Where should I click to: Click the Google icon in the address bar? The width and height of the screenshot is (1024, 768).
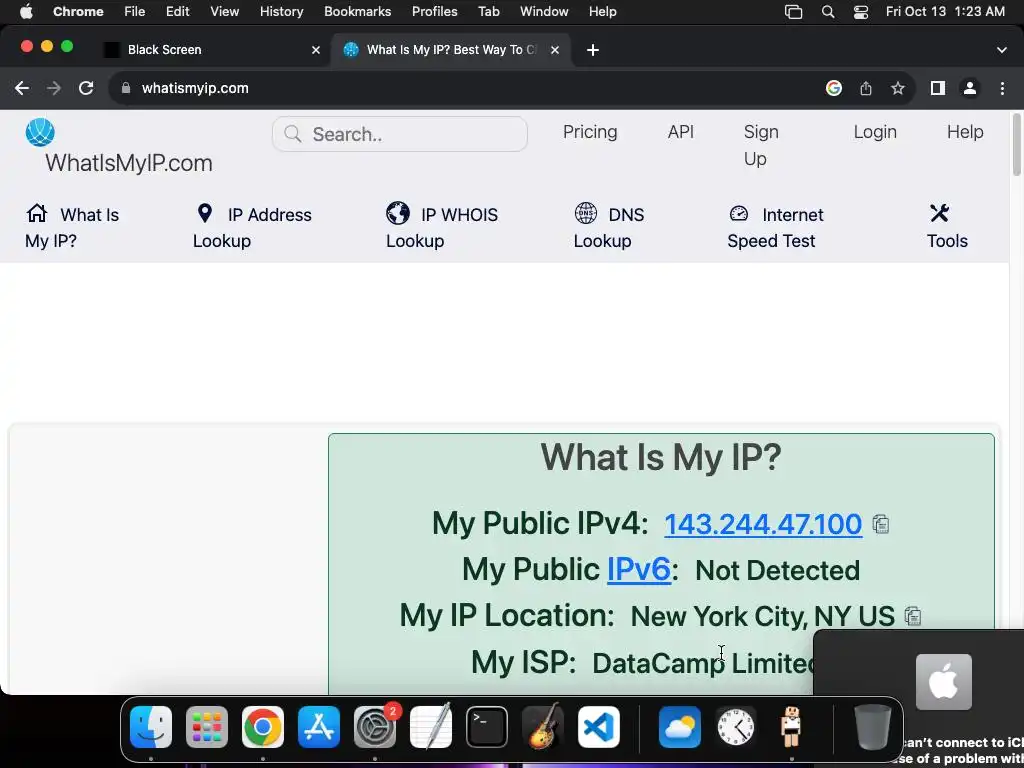click(833, 88)
